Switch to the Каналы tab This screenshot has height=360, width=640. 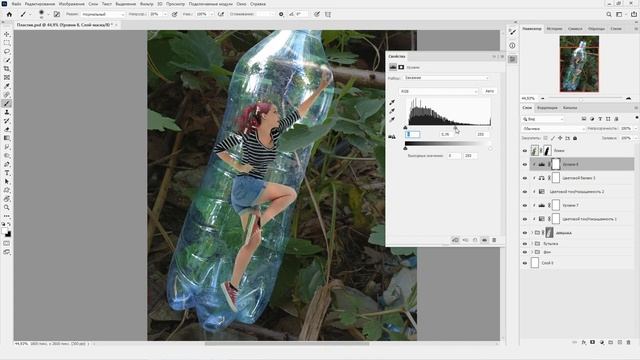coord(570,108)
